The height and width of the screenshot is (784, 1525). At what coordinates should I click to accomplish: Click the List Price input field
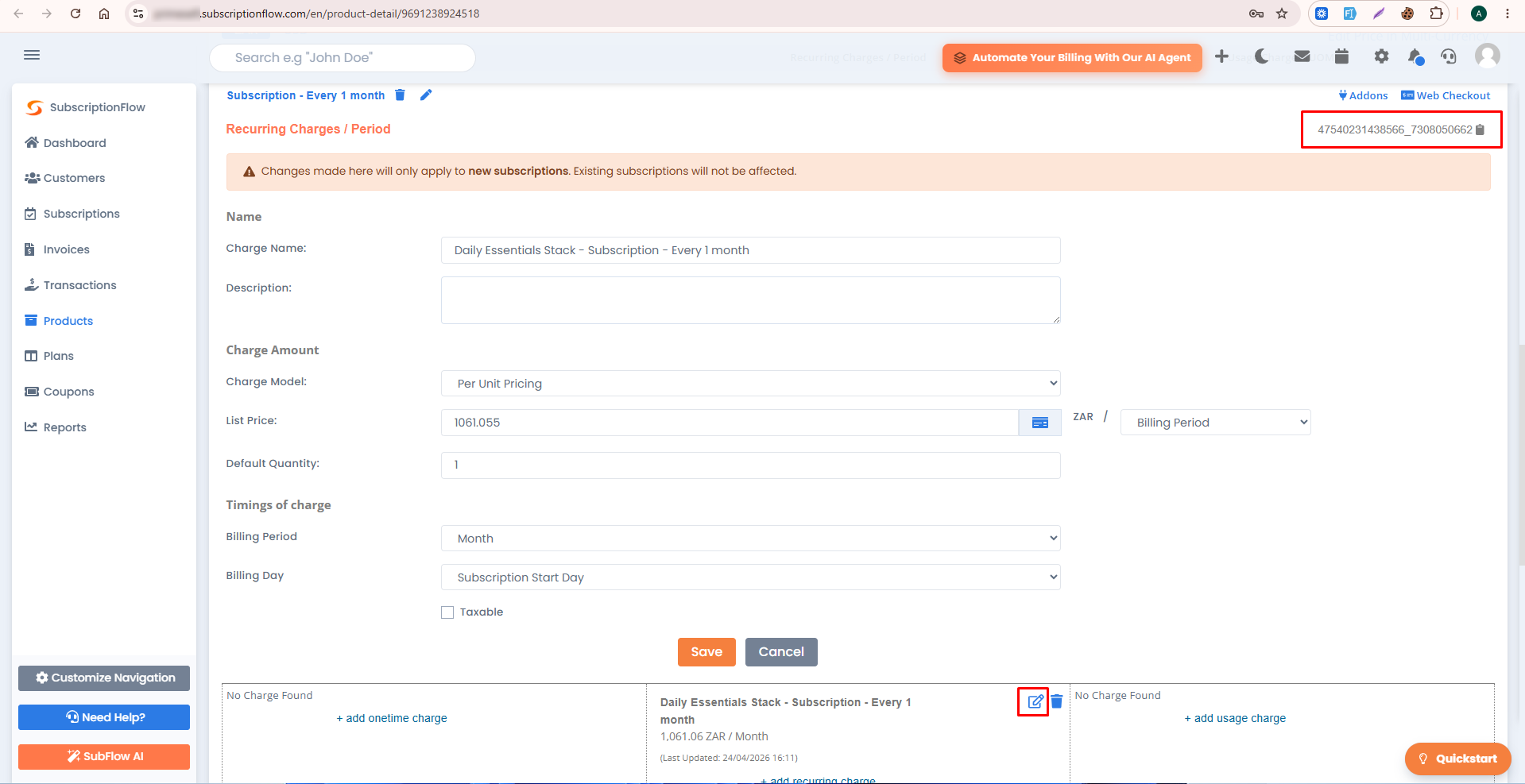730,423
